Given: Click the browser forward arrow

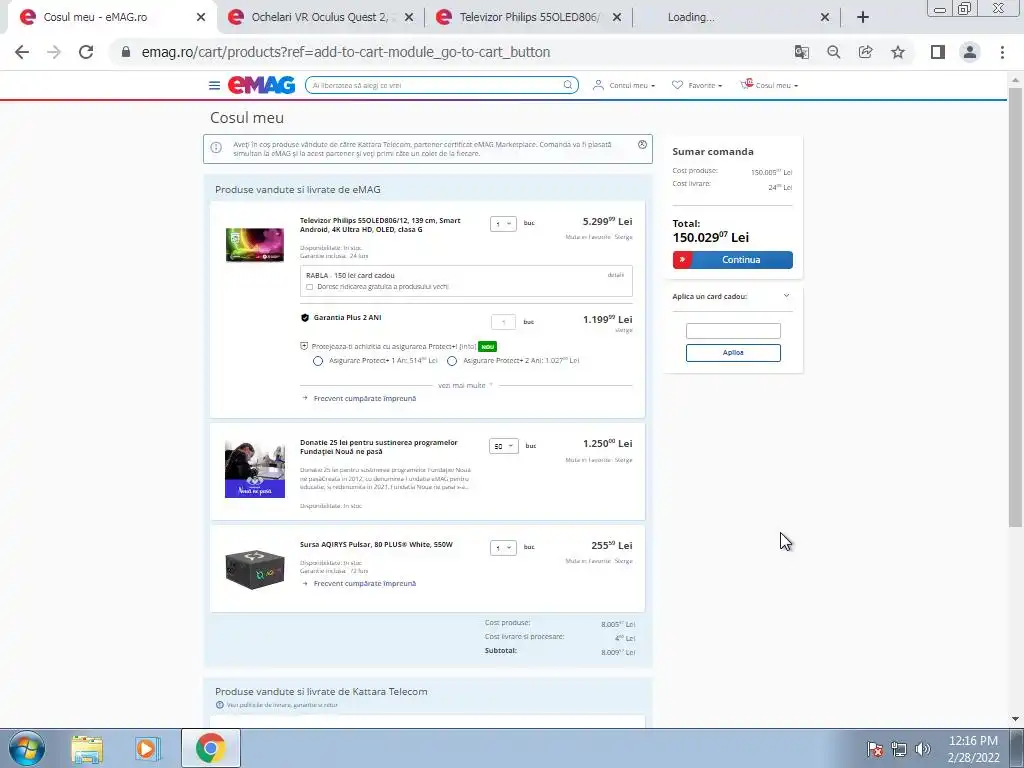Looking at the screenshot, I should (x=54, y=52).
